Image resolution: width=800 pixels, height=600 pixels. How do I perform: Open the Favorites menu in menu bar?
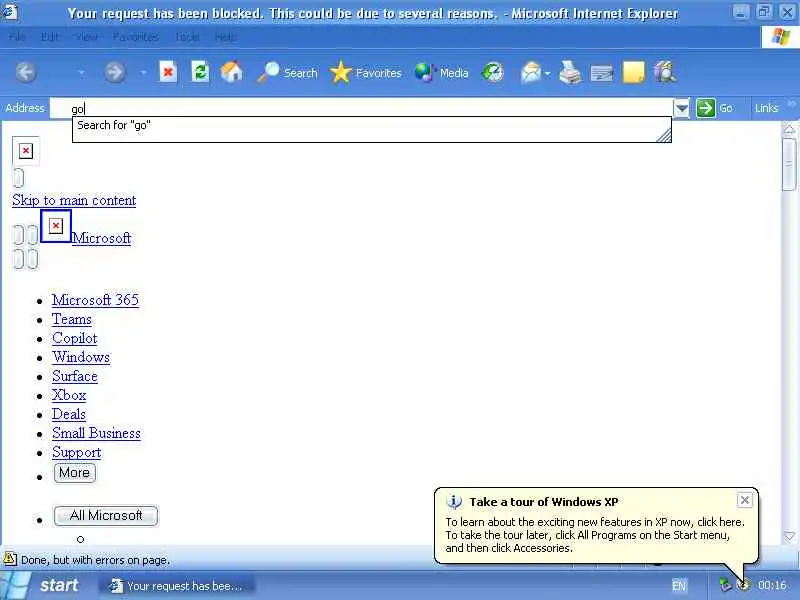(135, 37)
